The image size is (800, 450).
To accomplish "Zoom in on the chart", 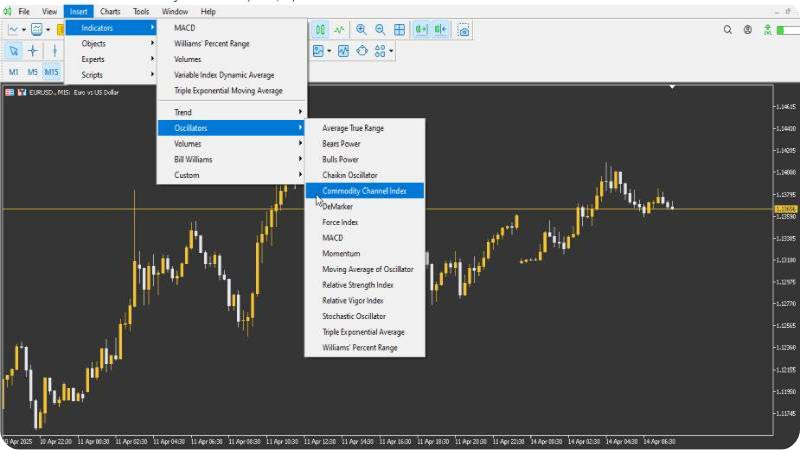I will click(361, 30).
